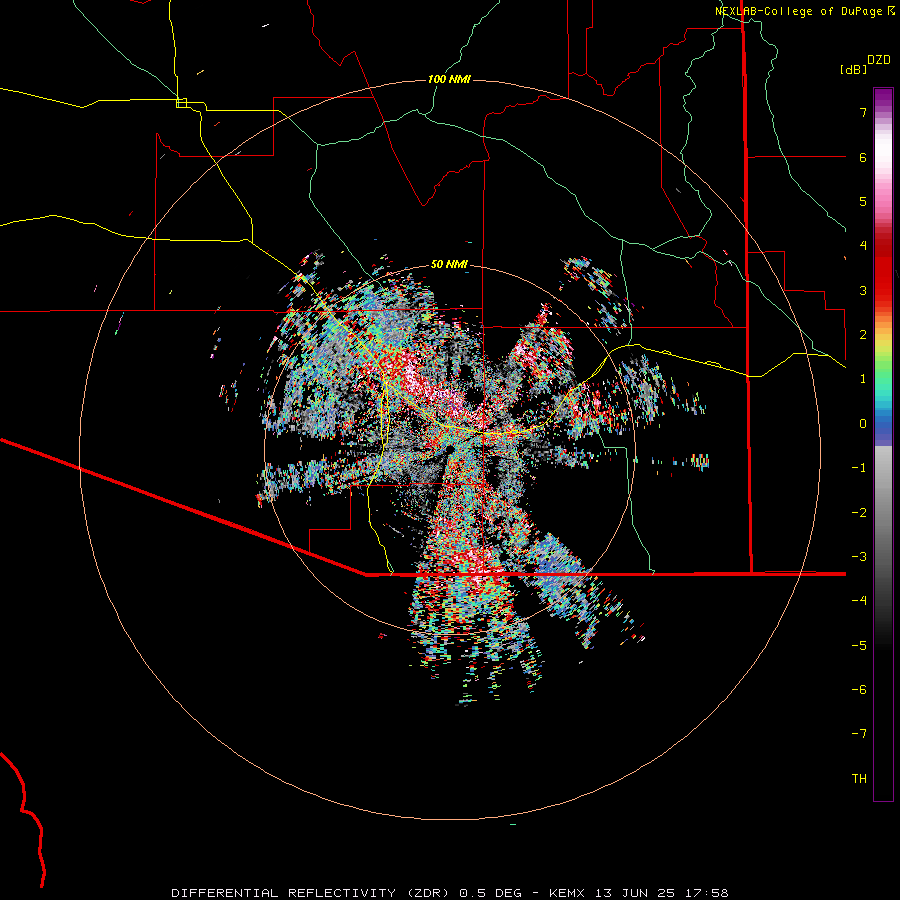Click the DZD legend title
The width and height of the screenshot is (900, 900).
tap(879, 60)
